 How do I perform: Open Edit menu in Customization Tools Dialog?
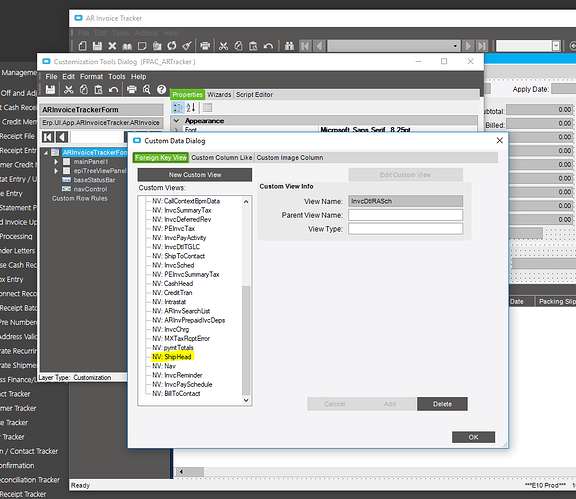coord(68,76)
